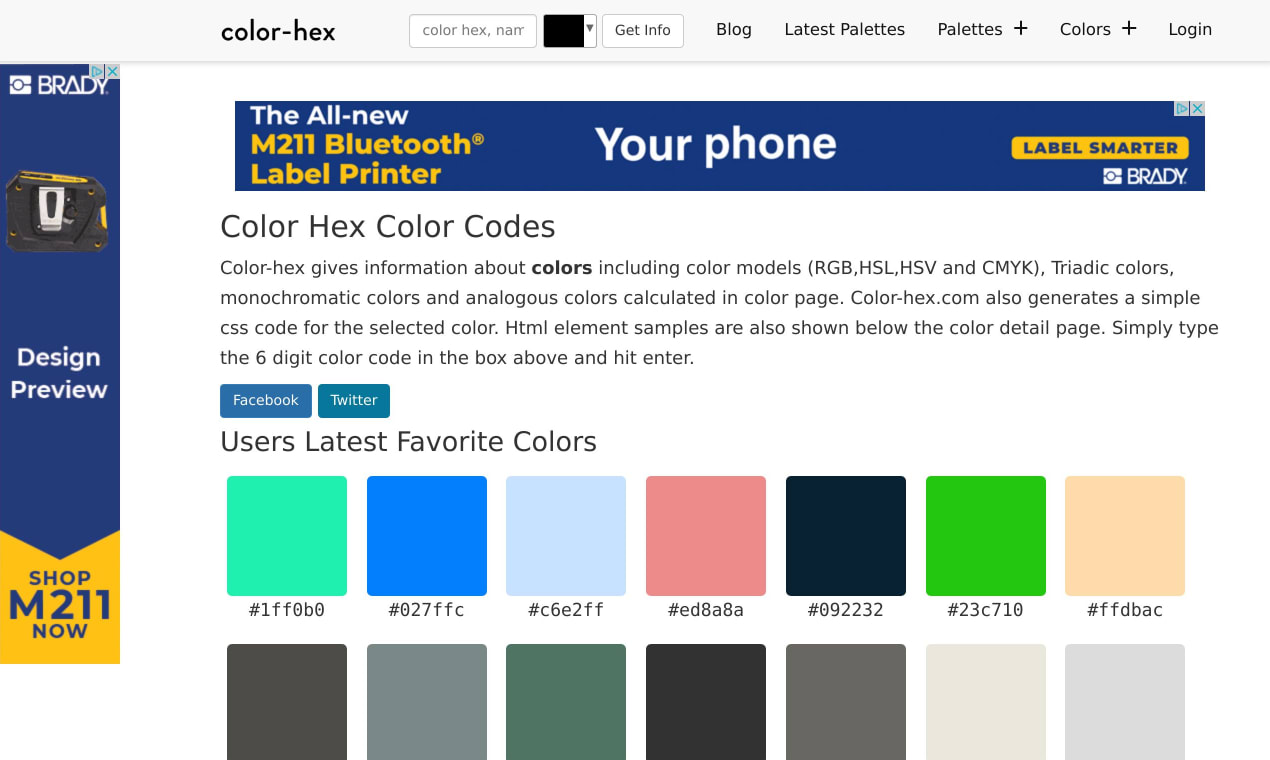Open the Login page
The width and height of the screenshot is (1270, 760).
coord(1190,30)
